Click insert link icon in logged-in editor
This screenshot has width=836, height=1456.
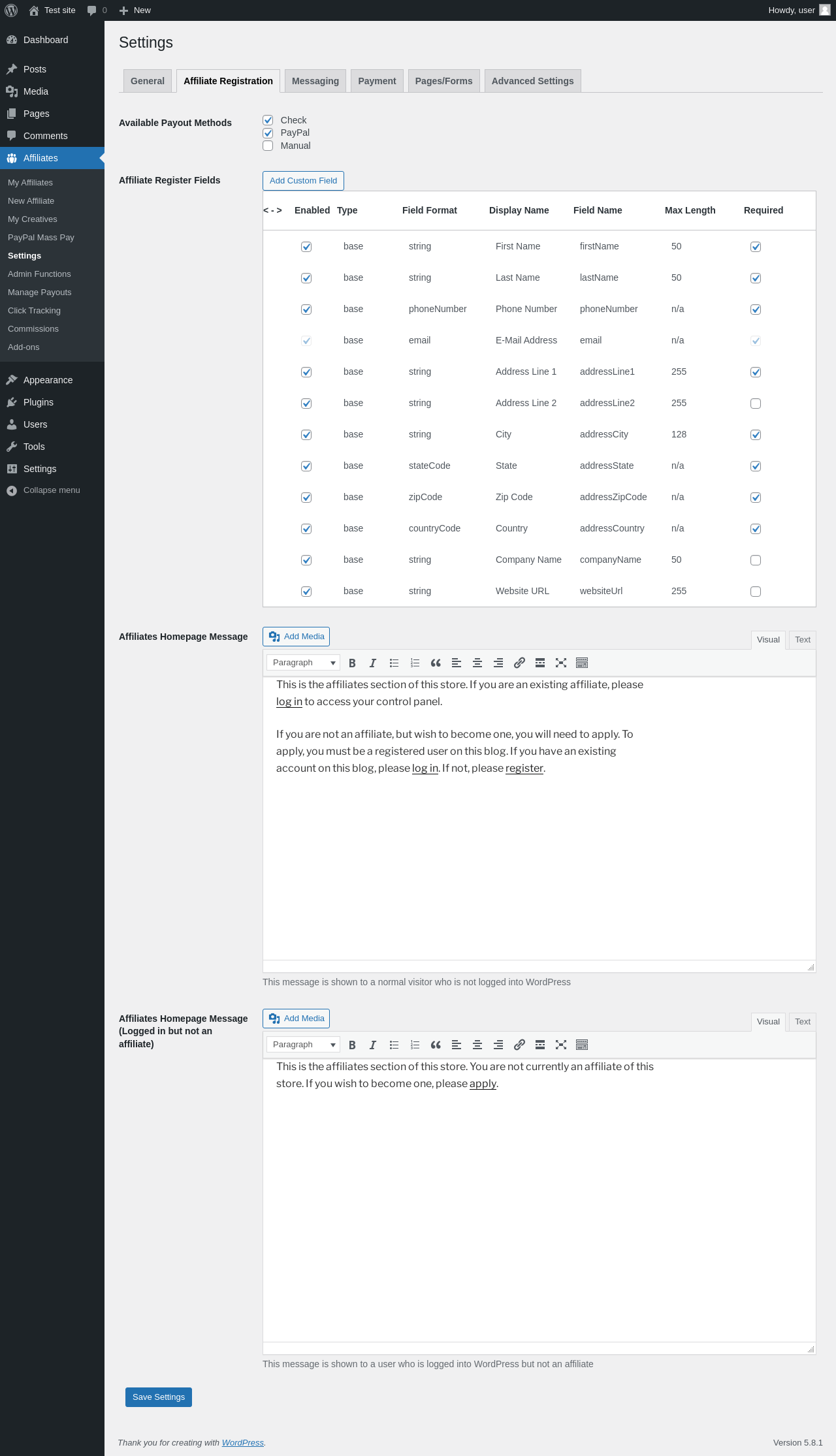click(519, 1045)
